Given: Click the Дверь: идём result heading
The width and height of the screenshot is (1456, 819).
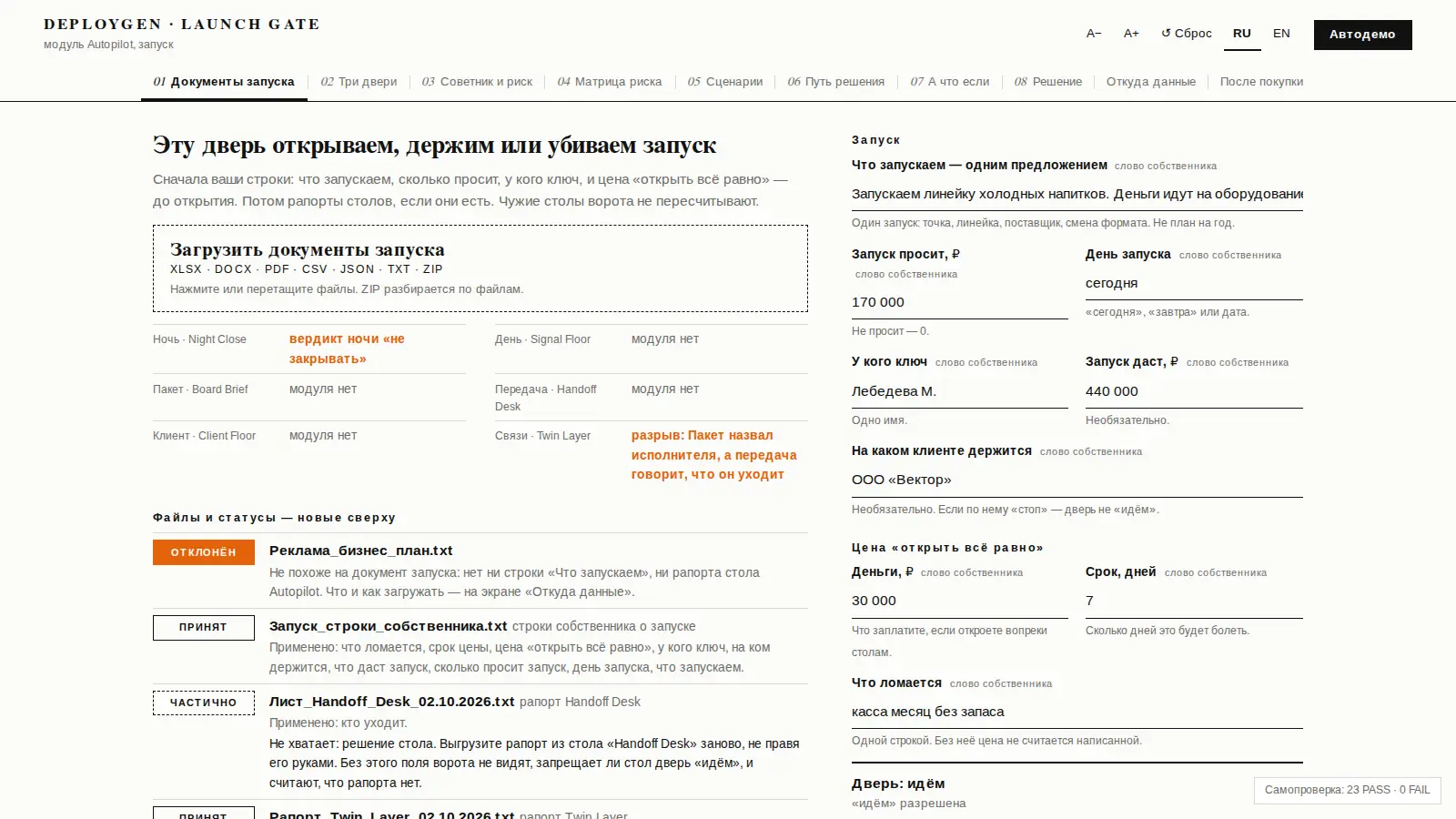Looking at the screenshot, I should click(x=898, y=784).
